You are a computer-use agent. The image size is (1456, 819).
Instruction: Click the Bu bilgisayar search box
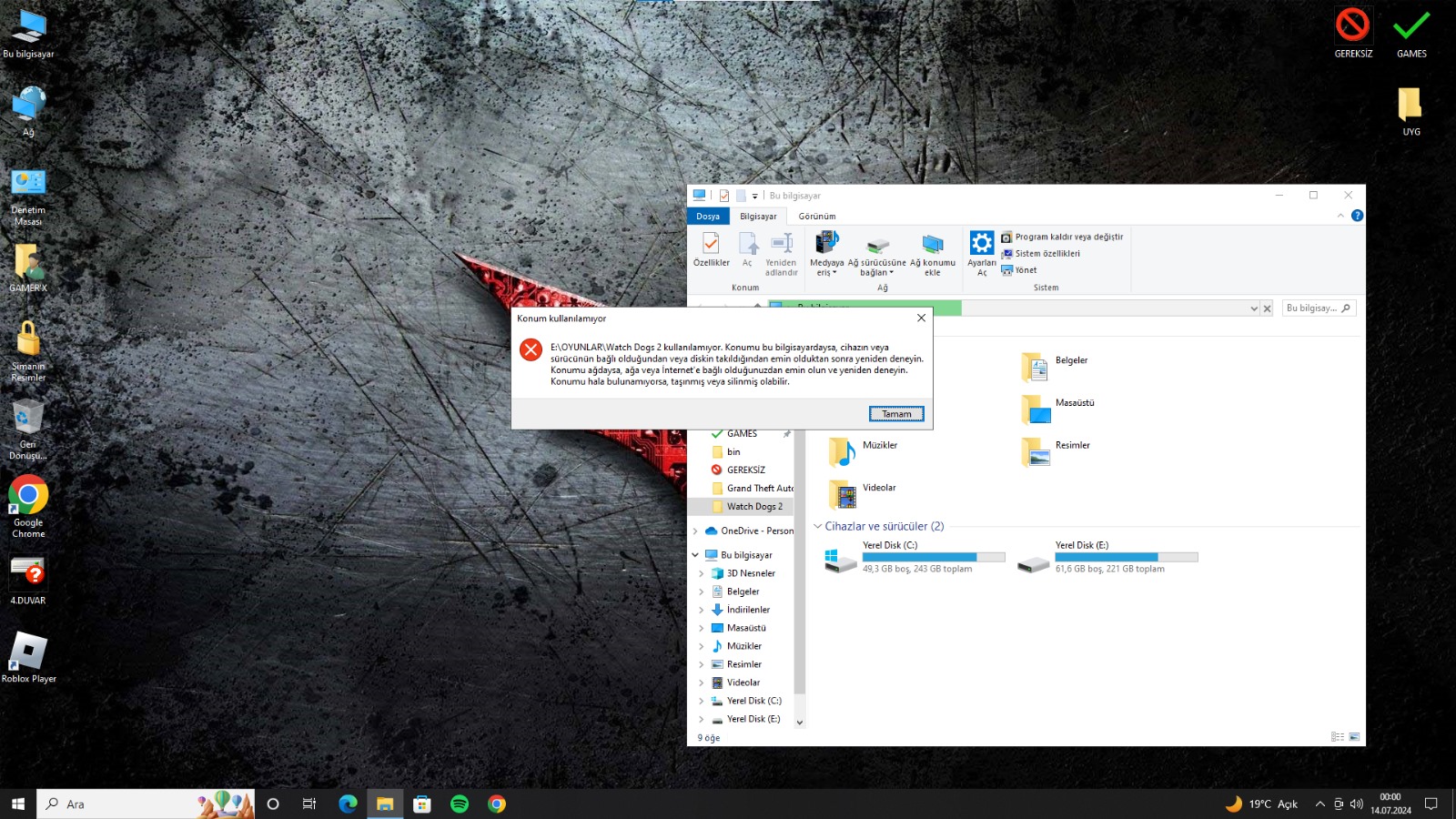[1319, 308]
